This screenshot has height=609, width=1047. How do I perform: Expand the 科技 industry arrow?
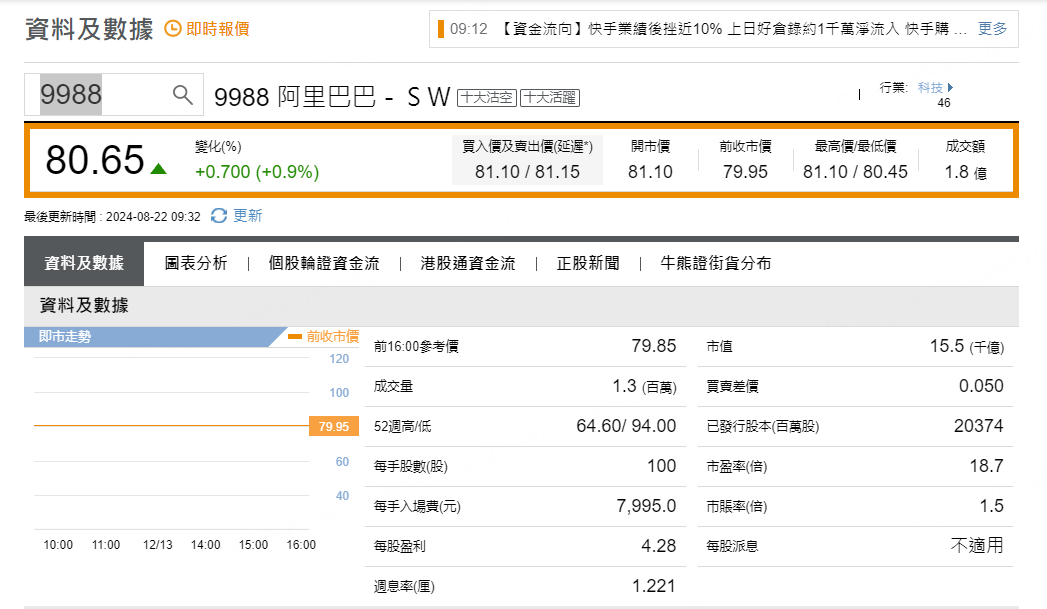(x=950, y=87)
